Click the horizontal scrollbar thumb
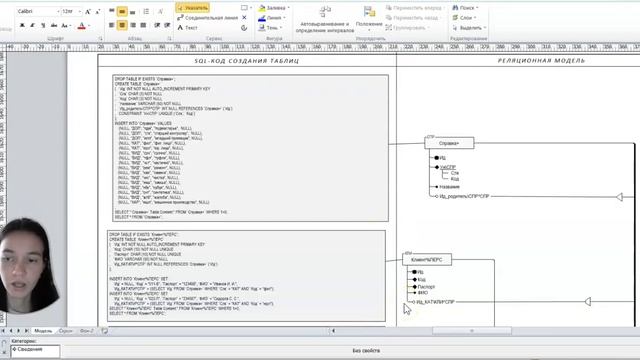The image size is (640, 360). 472,331
